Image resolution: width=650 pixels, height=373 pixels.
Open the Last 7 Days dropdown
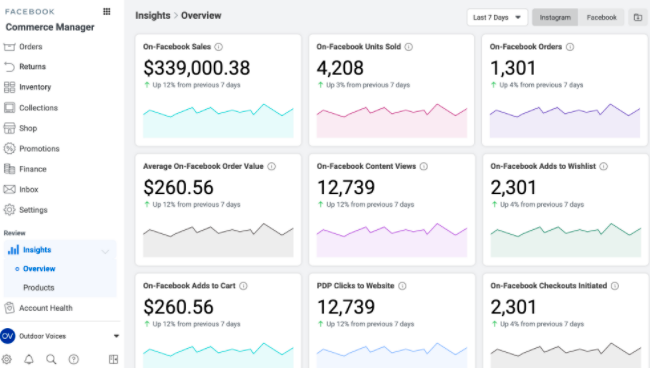[x=497, y=17]
